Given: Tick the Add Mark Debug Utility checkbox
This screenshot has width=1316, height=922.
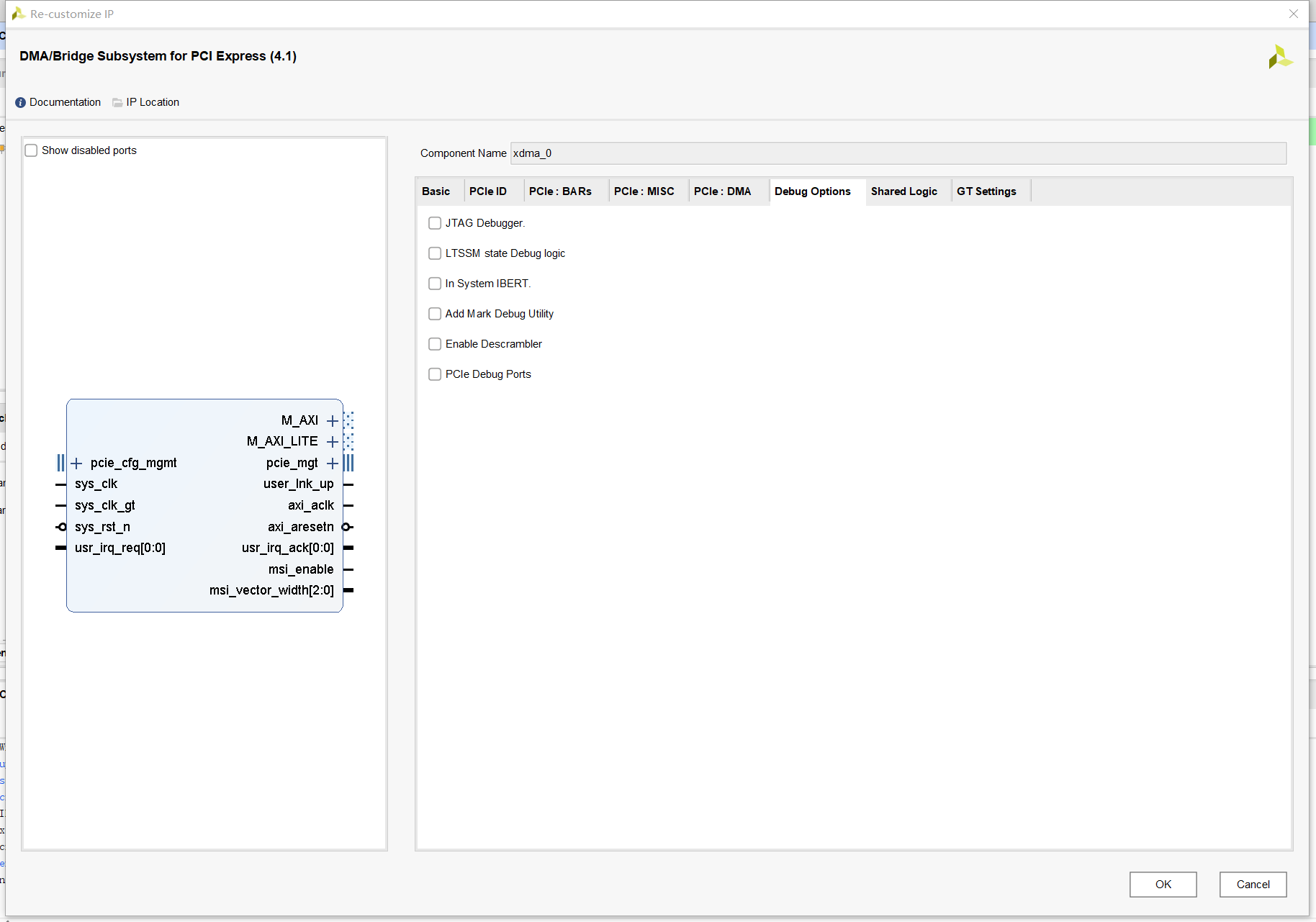Looking at the screenshot, I should 435,314.
